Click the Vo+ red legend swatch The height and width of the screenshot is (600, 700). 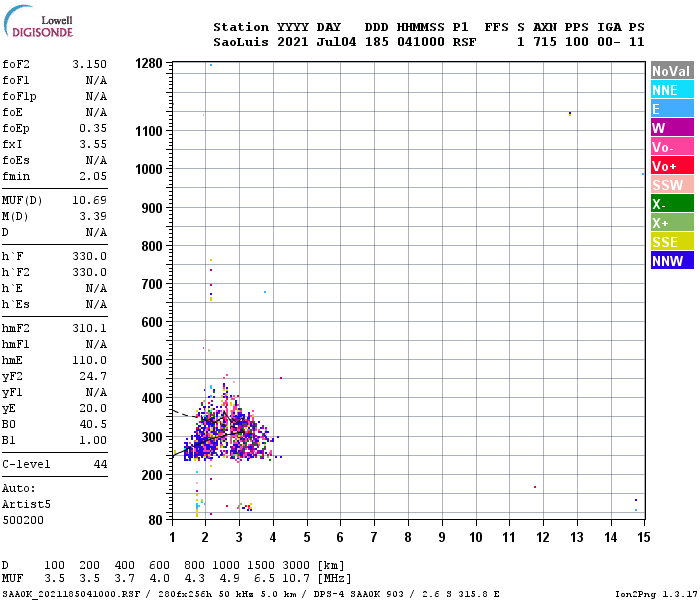(672, 166)
